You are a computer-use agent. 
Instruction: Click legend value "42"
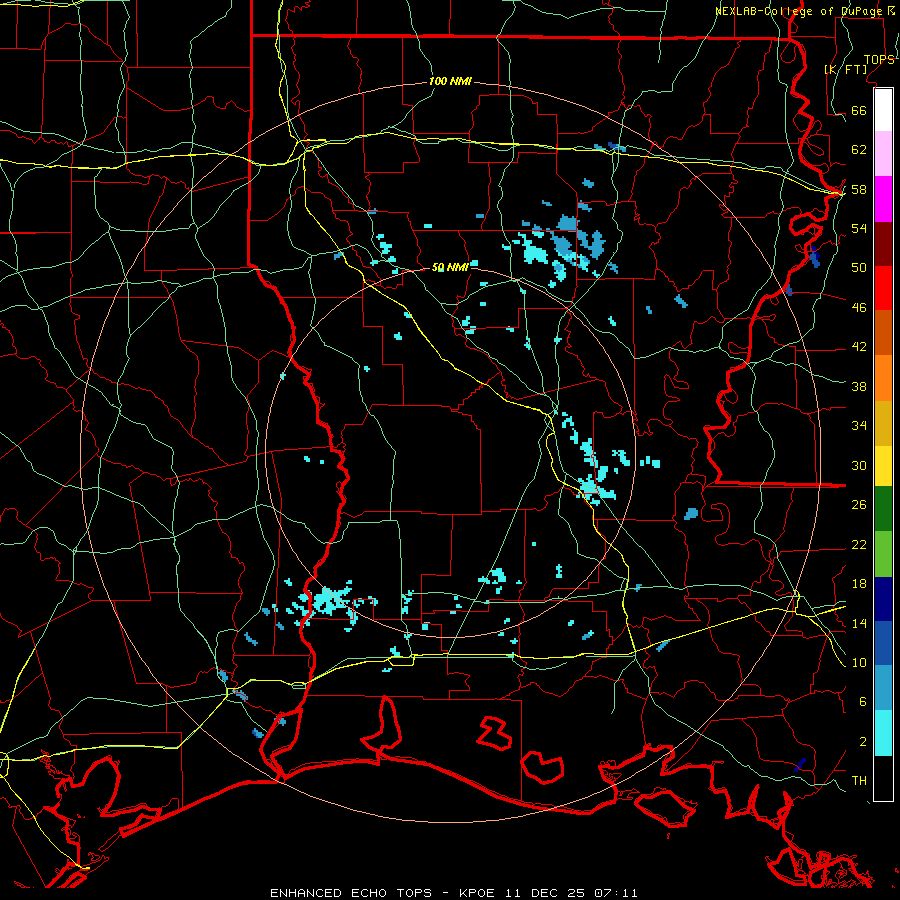[x=859, y=347]
